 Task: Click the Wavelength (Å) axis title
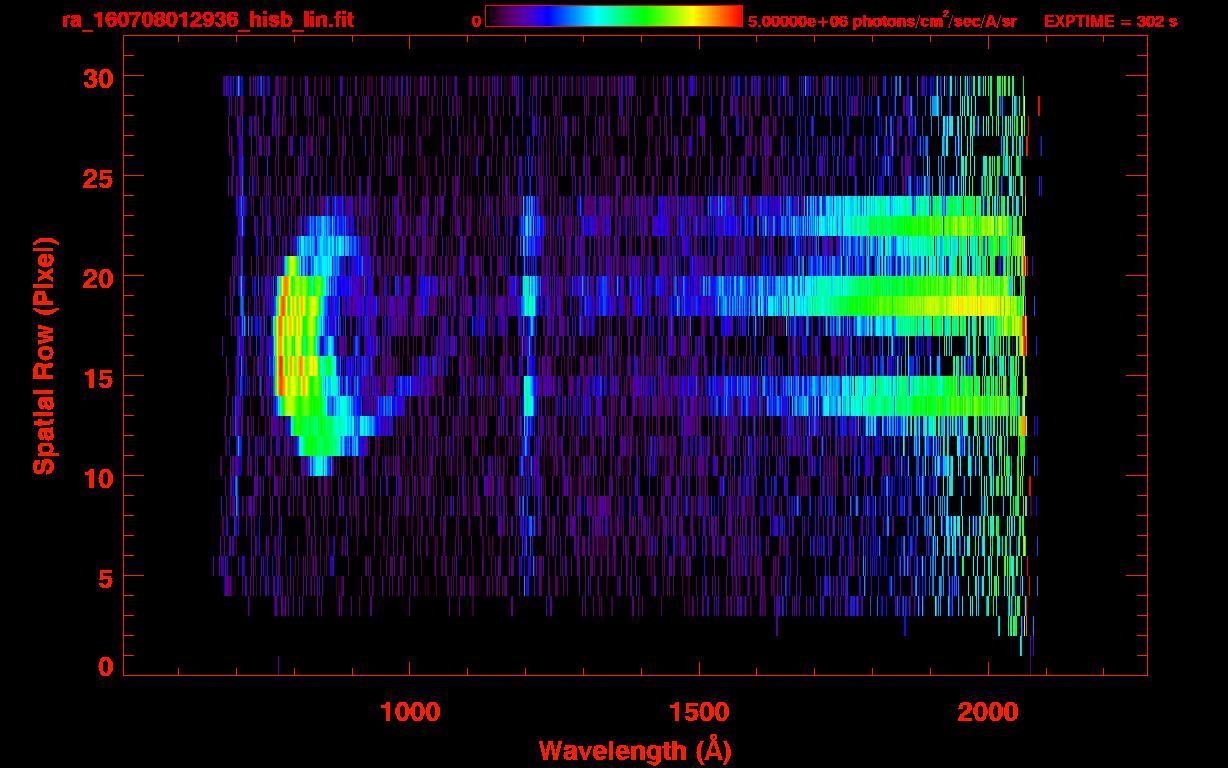tap(629, 750)
